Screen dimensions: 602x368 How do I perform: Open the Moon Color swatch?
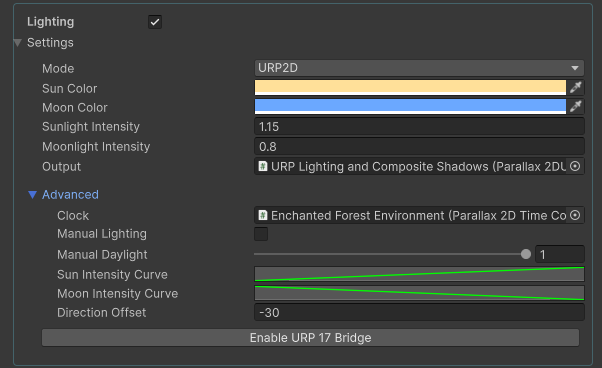(x=410, y=106)
